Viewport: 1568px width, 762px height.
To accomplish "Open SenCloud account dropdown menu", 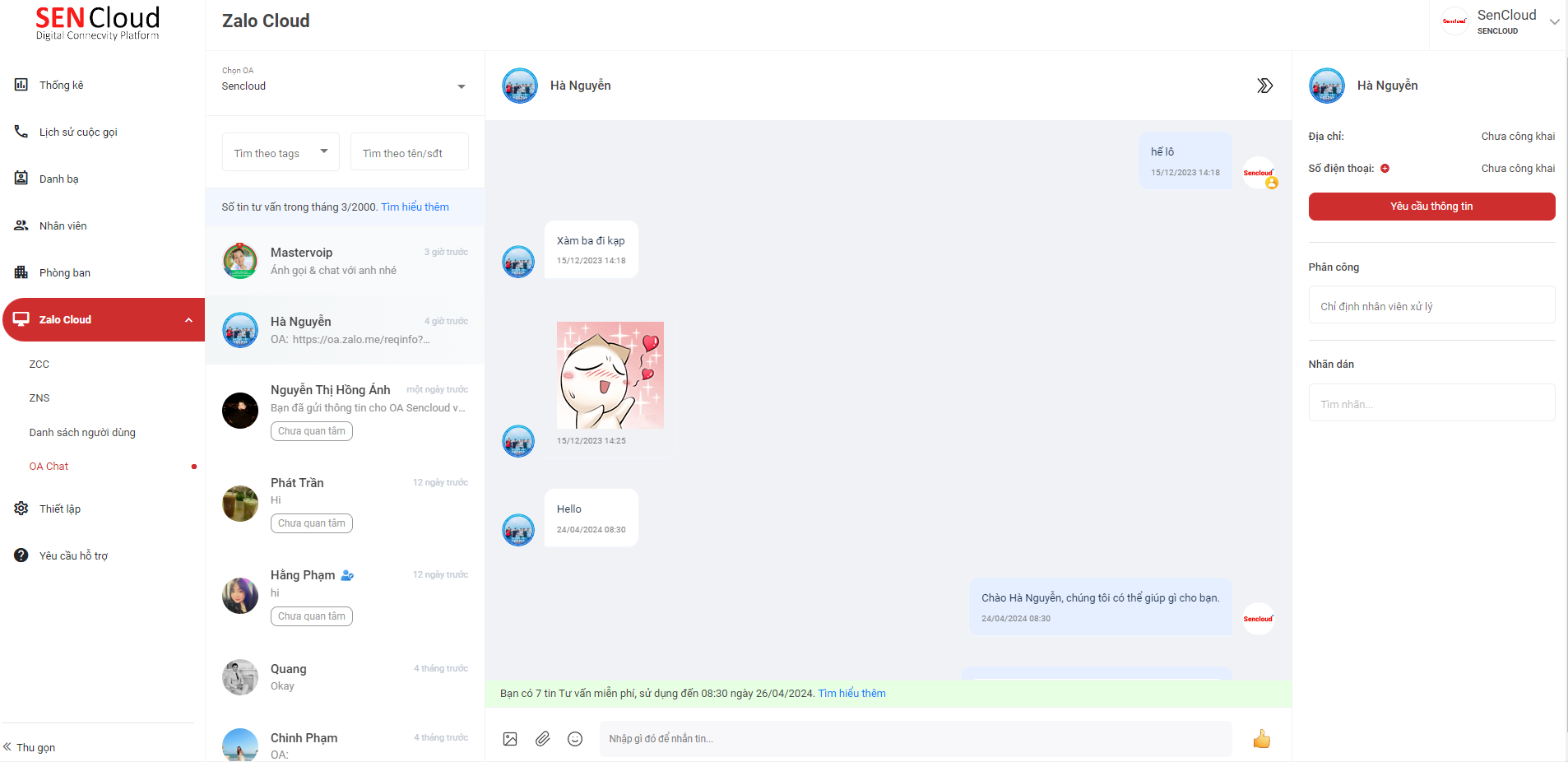I will (x=1554, y=22).
